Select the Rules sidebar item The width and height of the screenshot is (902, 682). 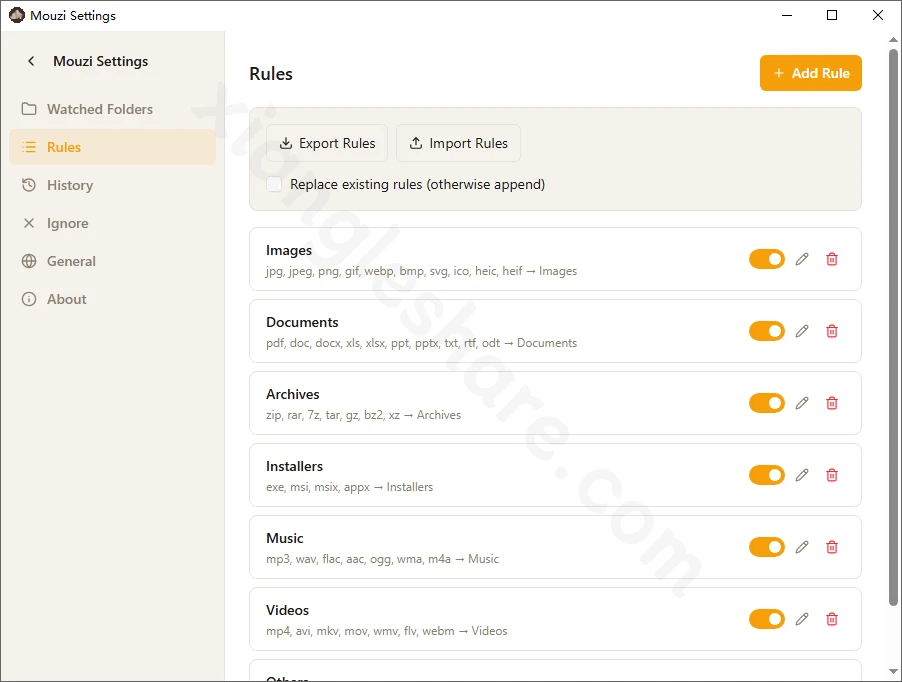tap(112, 147)
